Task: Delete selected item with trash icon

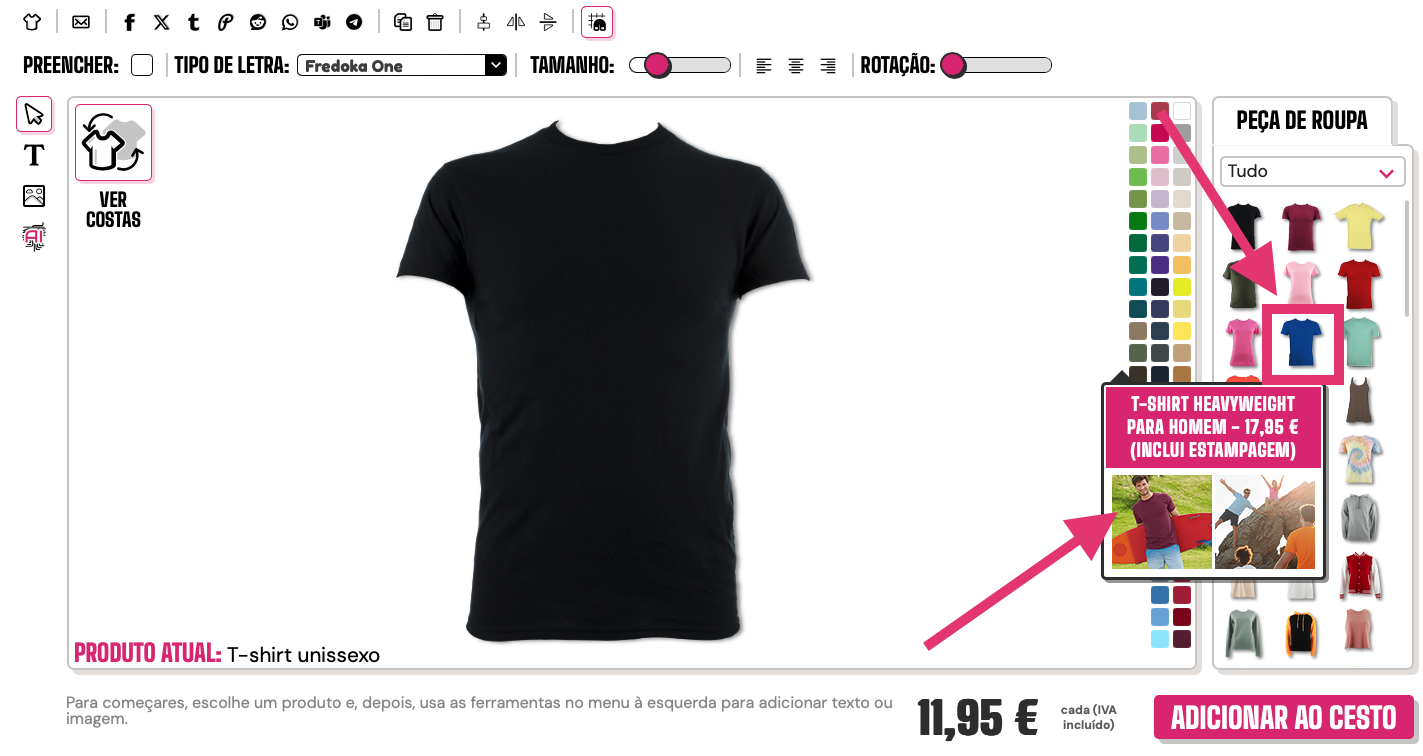Action: [435, 22]
